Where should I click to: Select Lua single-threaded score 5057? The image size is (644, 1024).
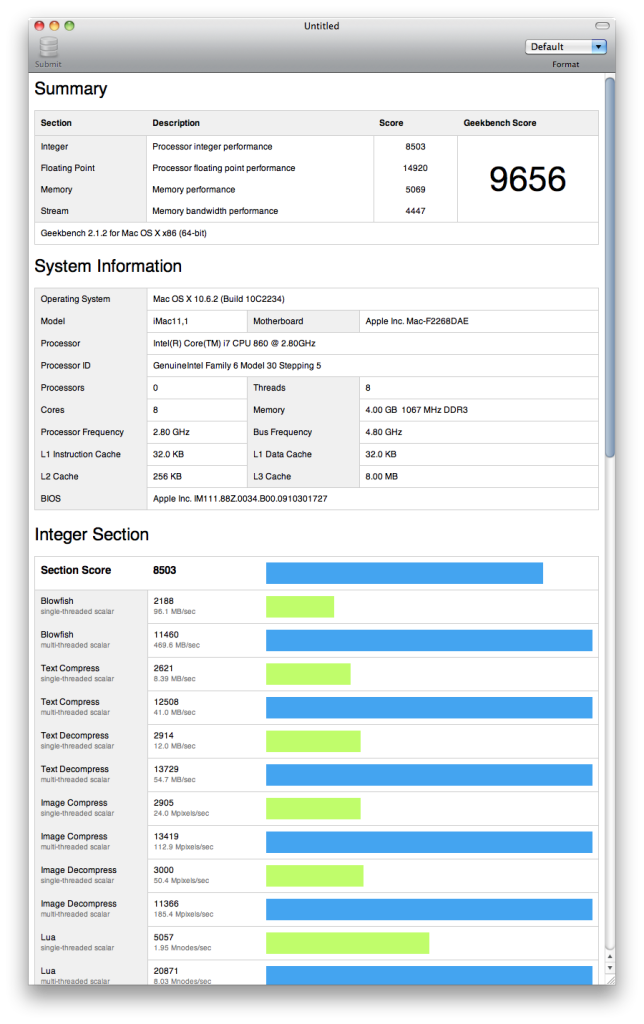(x=163, y=937)
